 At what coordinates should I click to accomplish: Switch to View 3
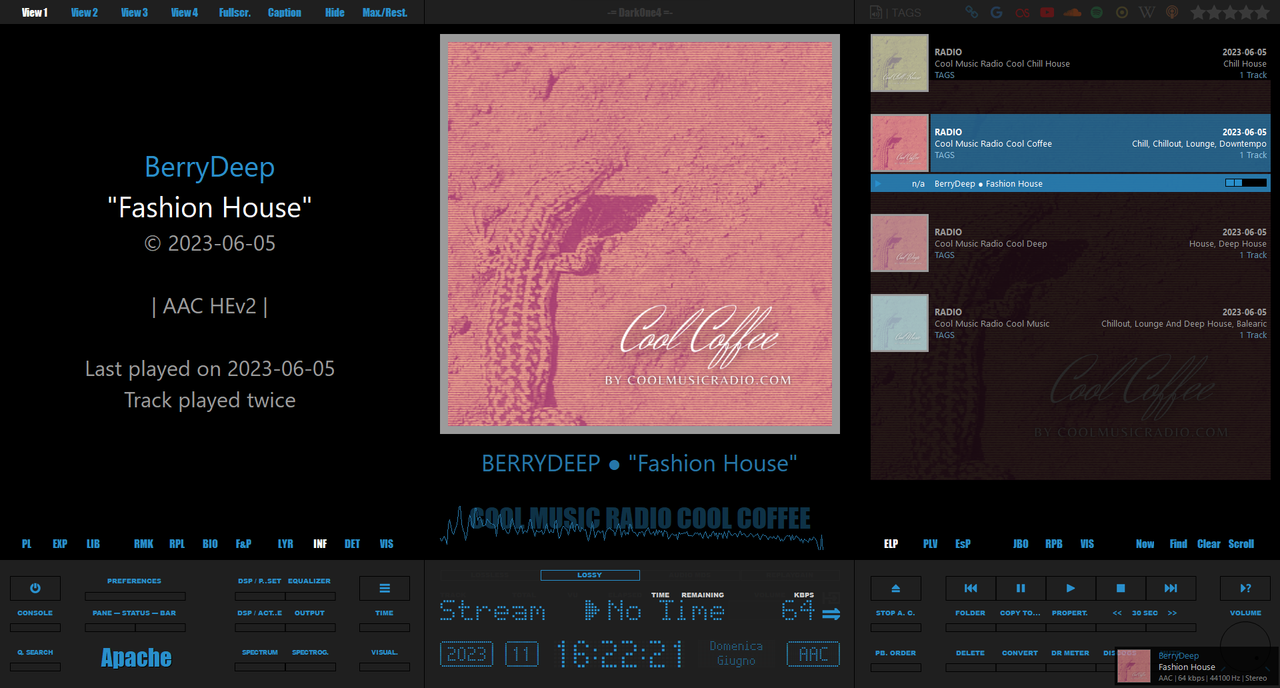[x=134, y=13]
